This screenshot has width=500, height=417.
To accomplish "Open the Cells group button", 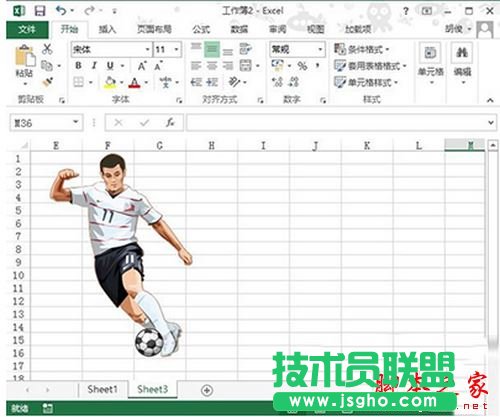I will 430,63.
